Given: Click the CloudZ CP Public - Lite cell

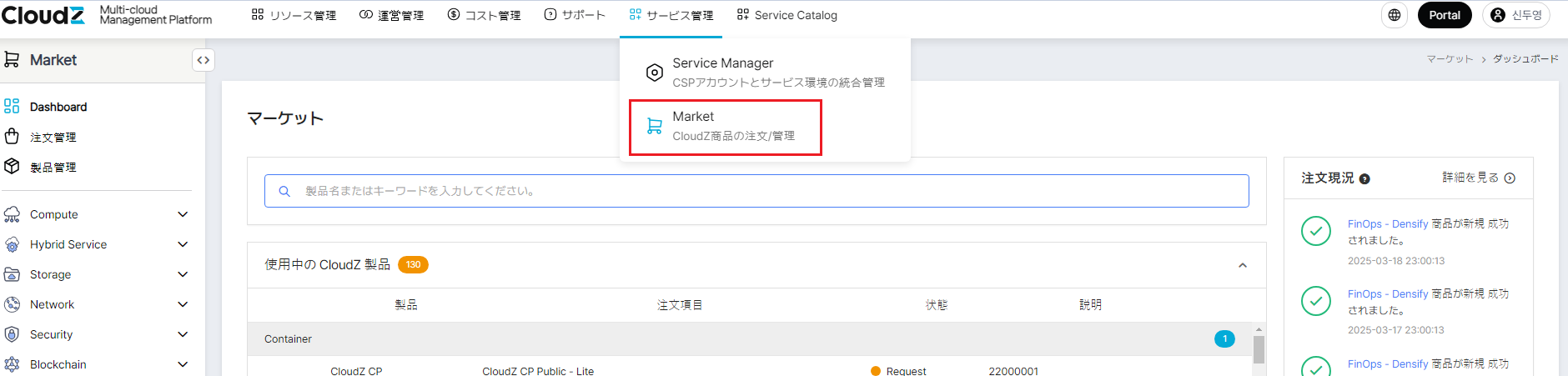Looking at the screenshot, I should tap(538, 371).
